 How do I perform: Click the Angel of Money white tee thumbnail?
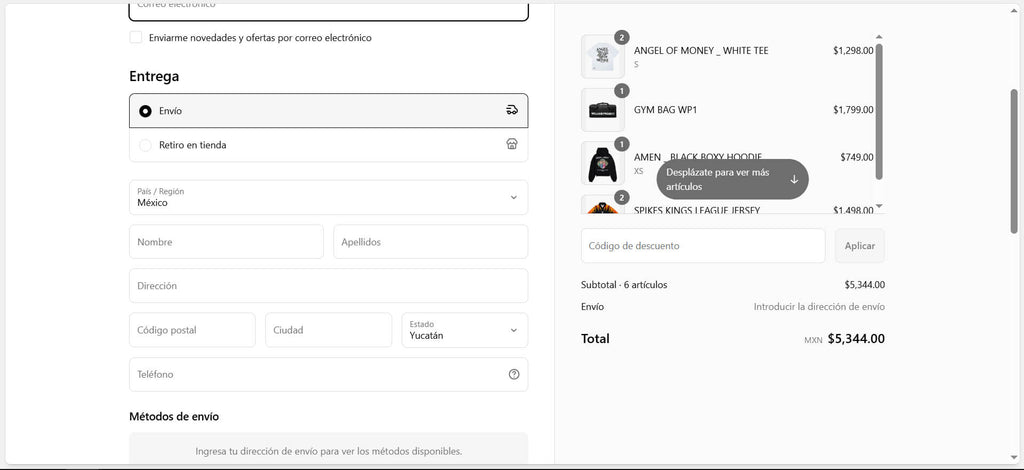point(602,57)
